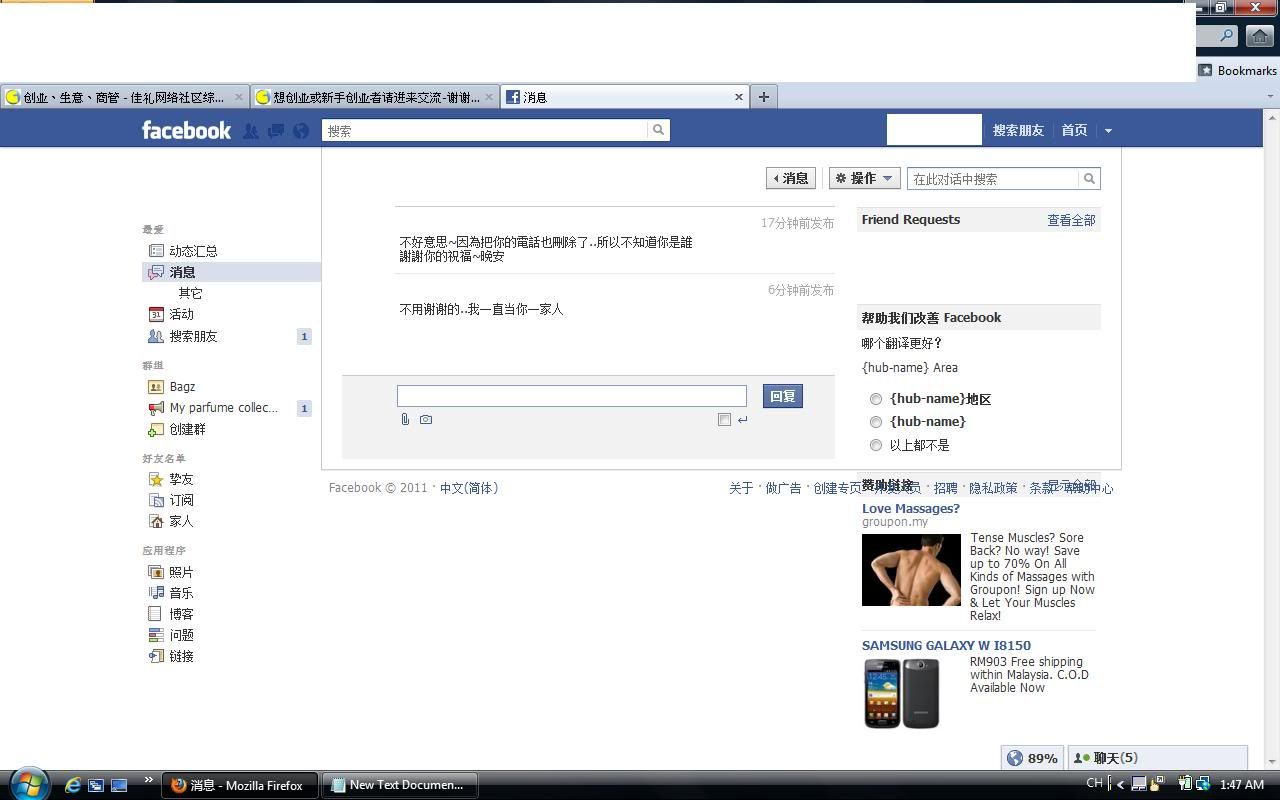Screen dimensions: 1280x800
Task: Select the '以上都不是' radio option
Action: (x=876, y=445)
